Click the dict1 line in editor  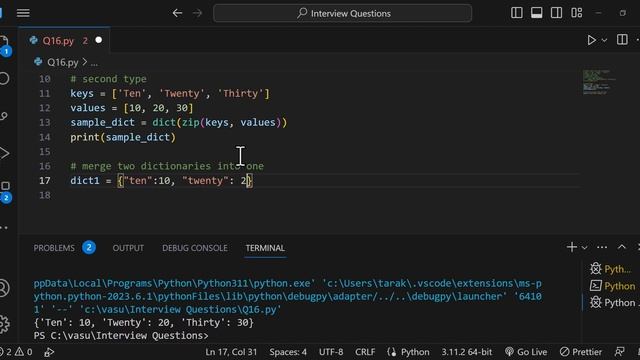click(162, 180)
